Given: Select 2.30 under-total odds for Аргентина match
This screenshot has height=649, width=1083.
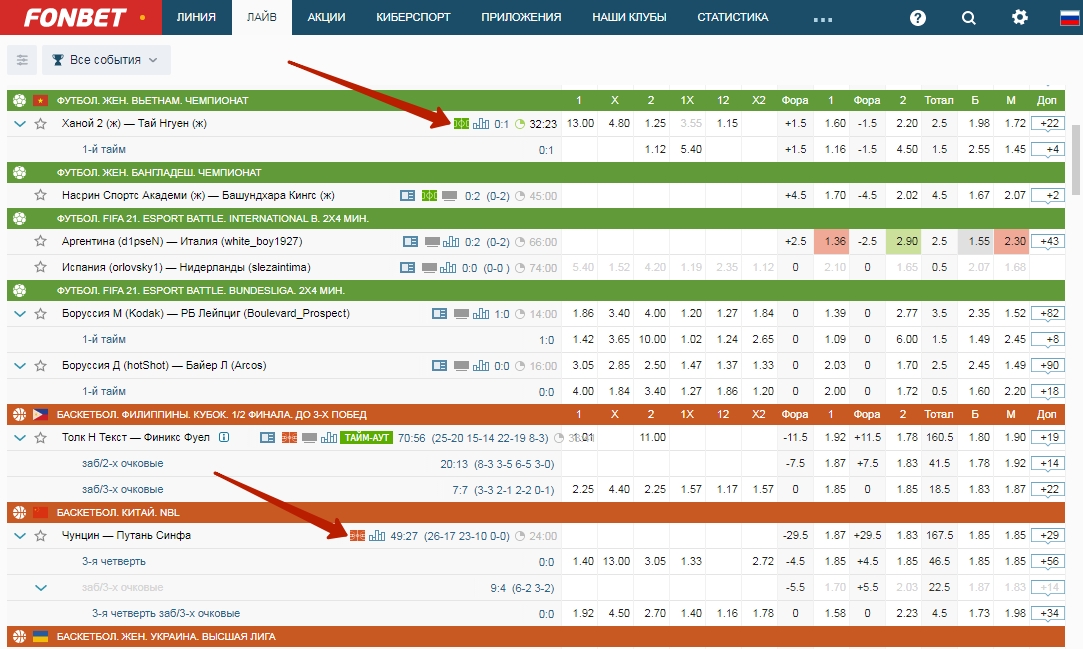Looking at the screenshot, I should point(1011,242).
